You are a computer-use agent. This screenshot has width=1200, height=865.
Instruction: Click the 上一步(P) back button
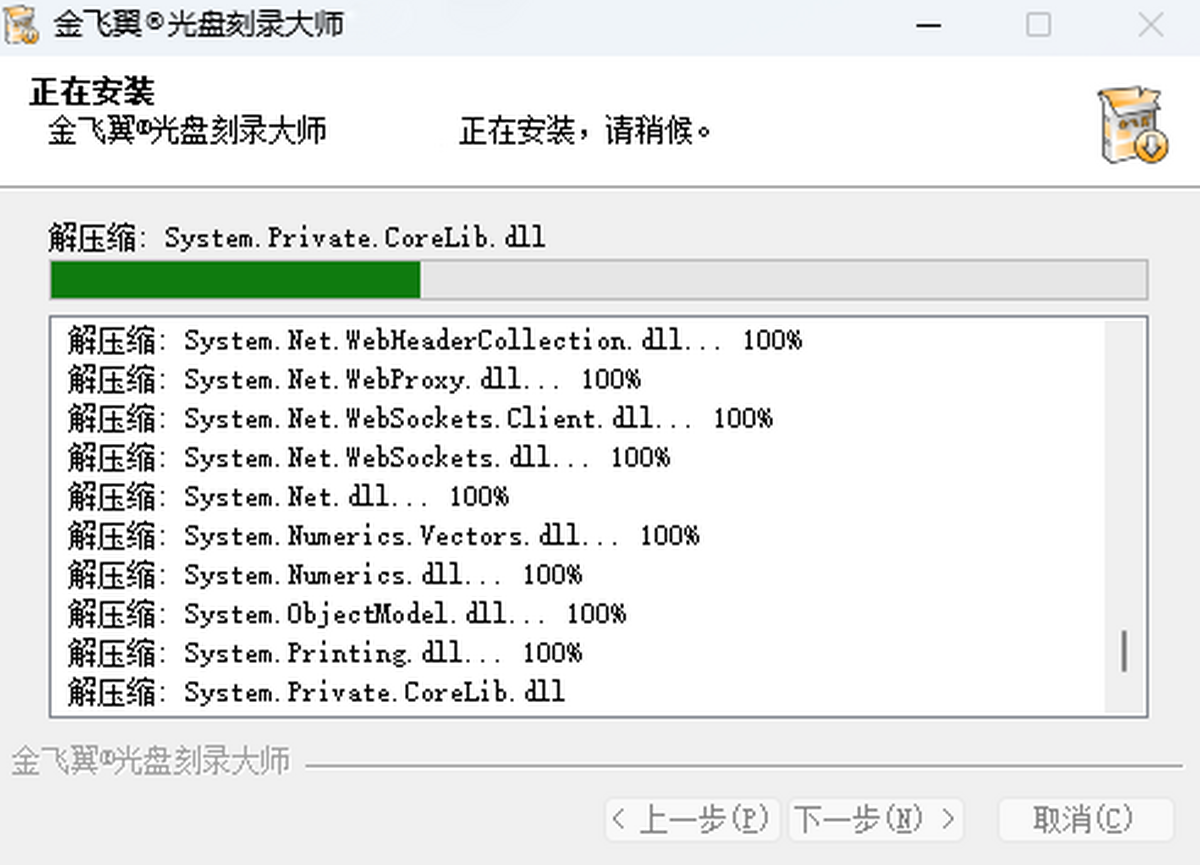point(691,820)
